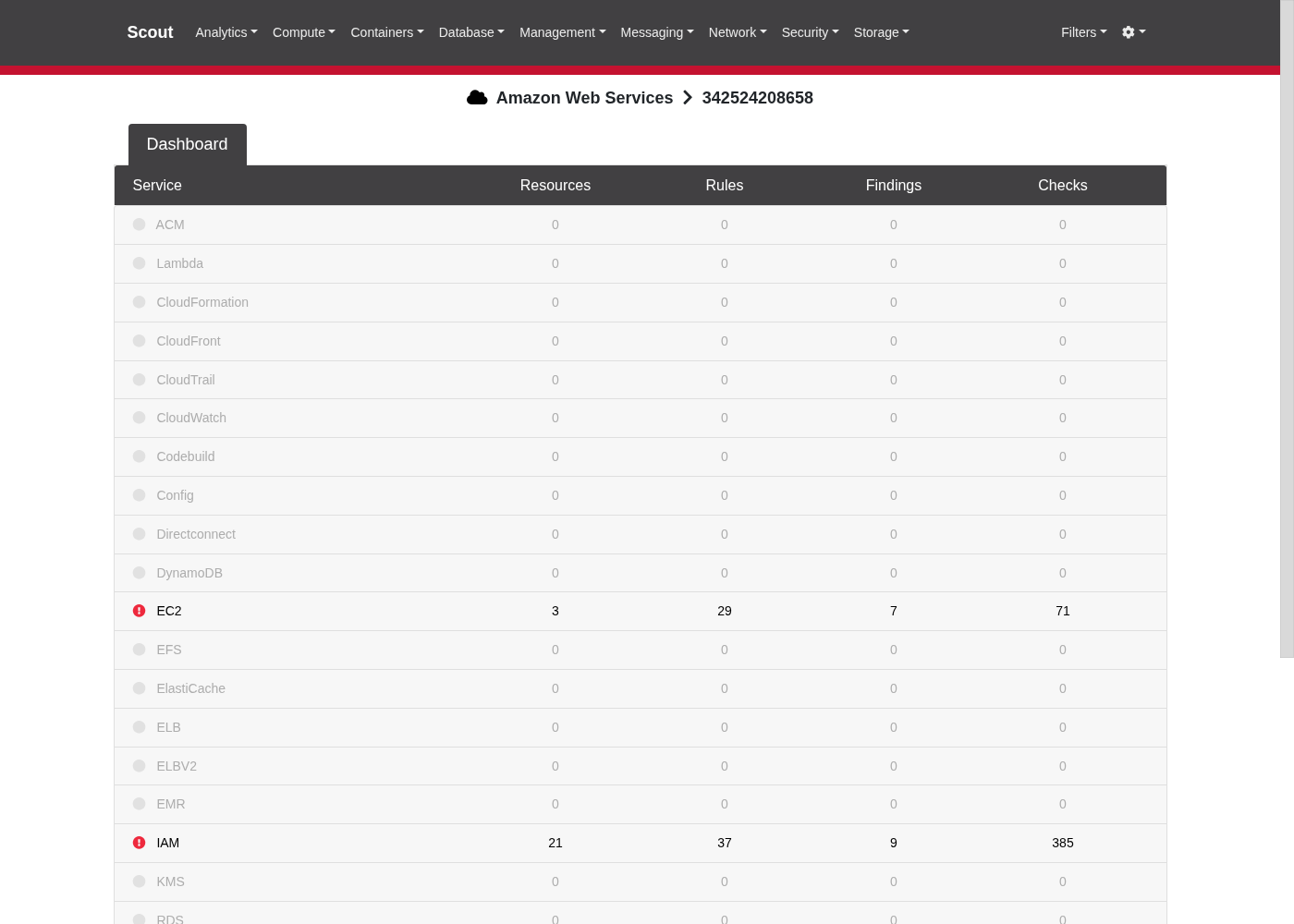Viewport: 1294px width, 924px height.
Task: Click the page vertical scrollbar thumb
Action: click(x=1287, y=329)
